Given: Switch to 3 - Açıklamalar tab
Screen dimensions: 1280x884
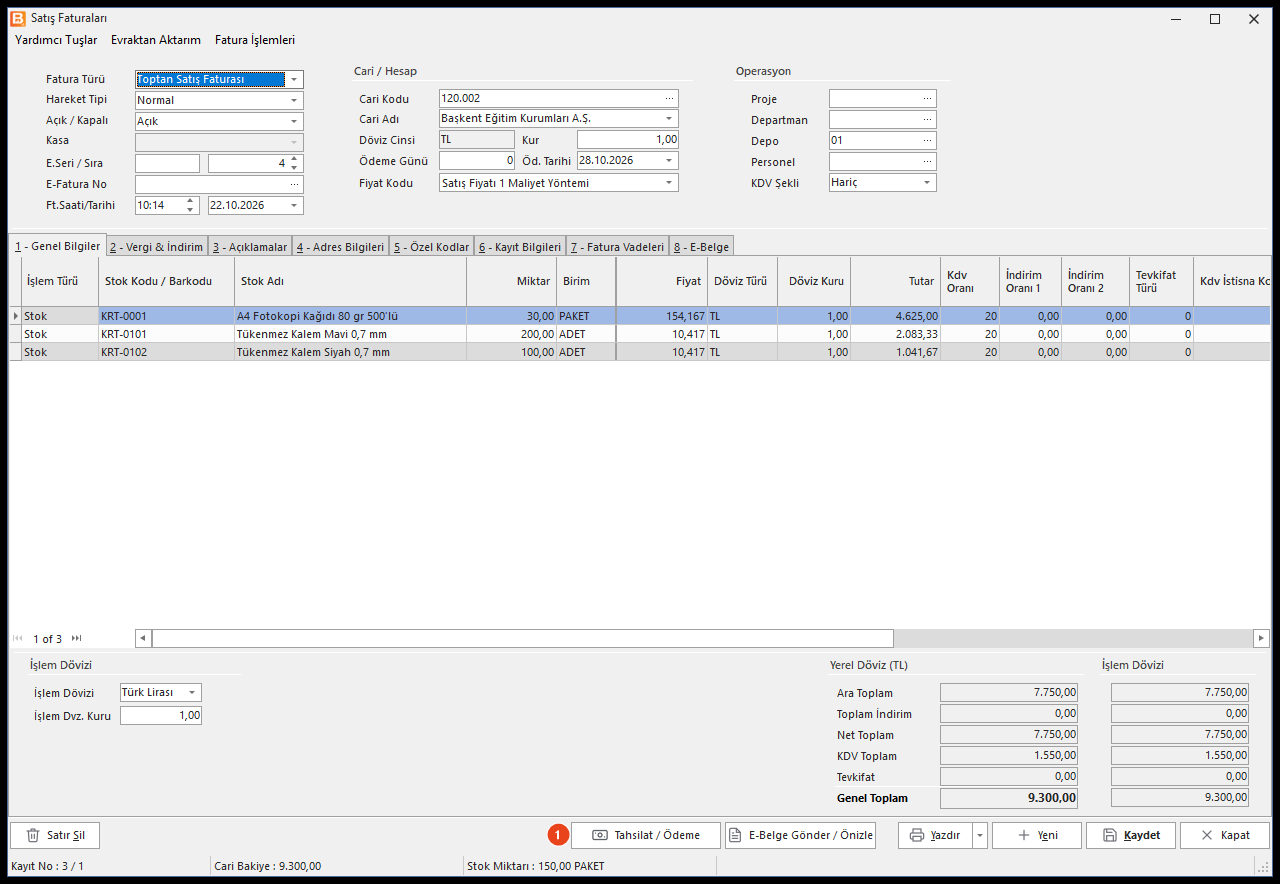Looking at the screenshot, I should click(x=250, y=247).
